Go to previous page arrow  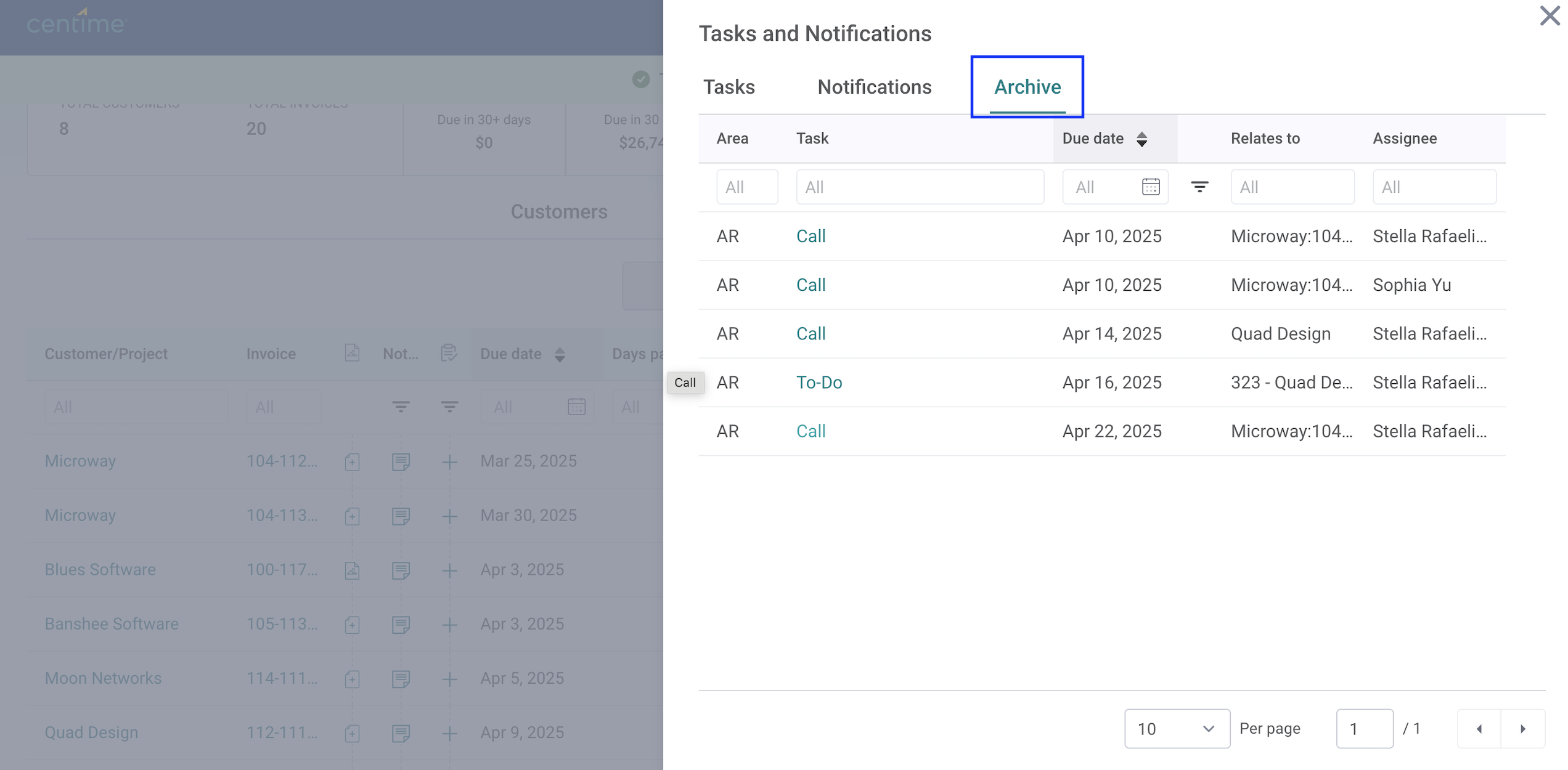[x=1479, y=729]
